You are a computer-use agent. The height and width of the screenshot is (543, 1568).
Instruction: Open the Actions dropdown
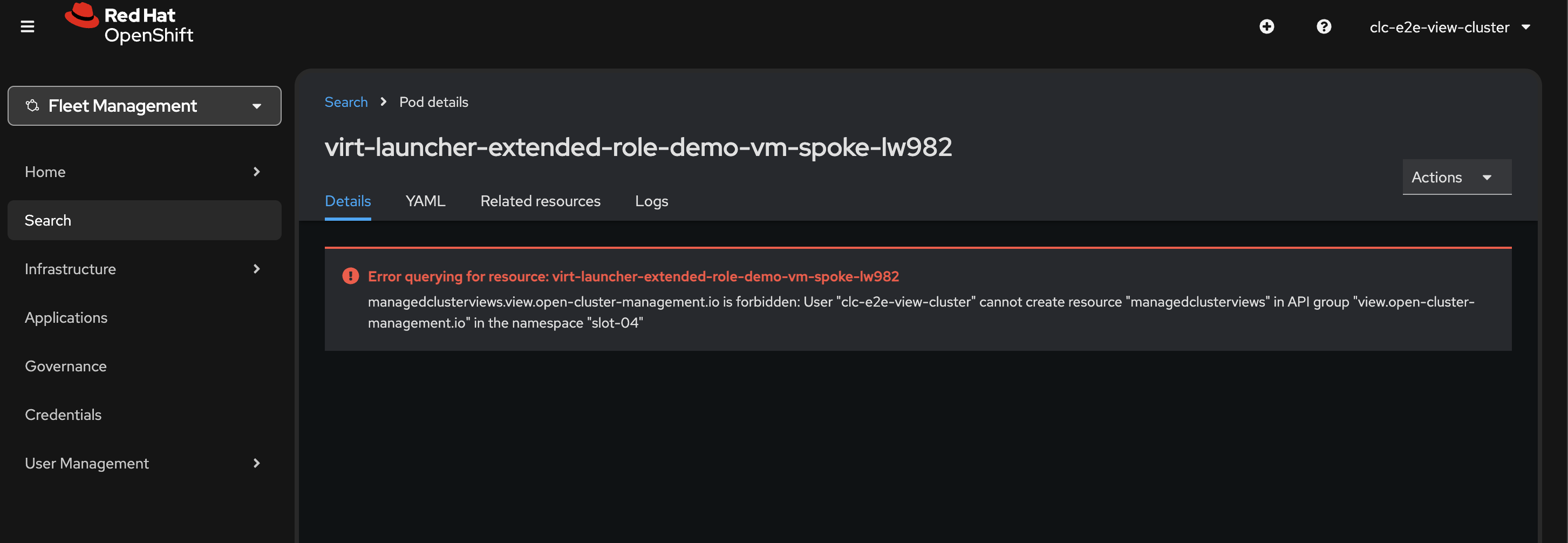[x=1456, y=177]
